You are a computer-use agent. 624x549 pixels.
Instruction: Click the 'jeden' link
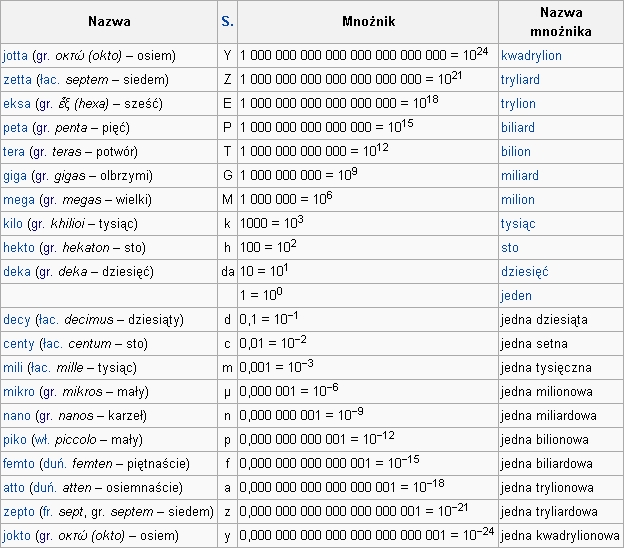(x=516, y=296)
